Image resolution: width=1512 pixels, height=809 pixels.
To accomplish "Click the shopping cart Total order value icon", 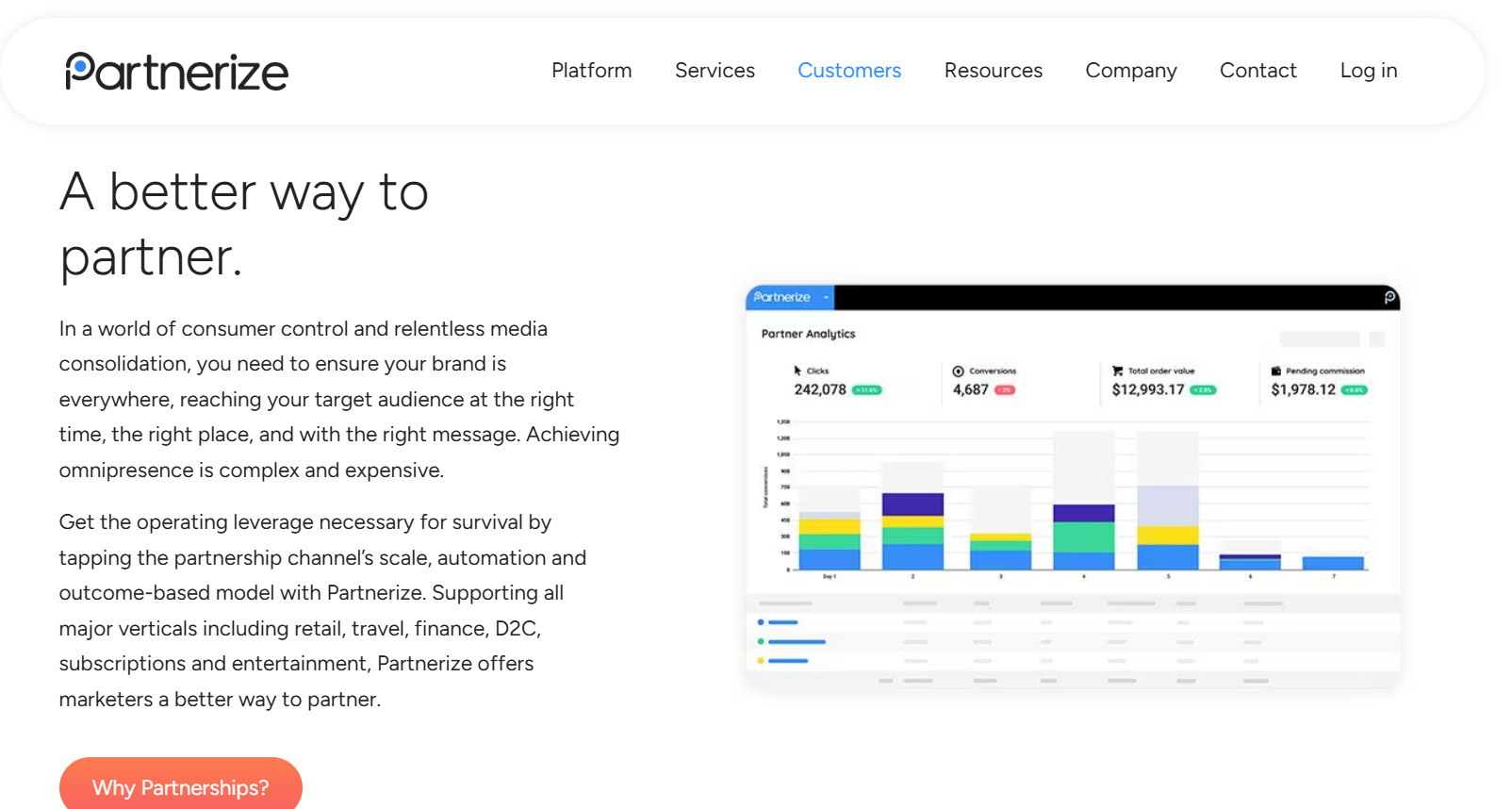I will tap(1117, 371).
